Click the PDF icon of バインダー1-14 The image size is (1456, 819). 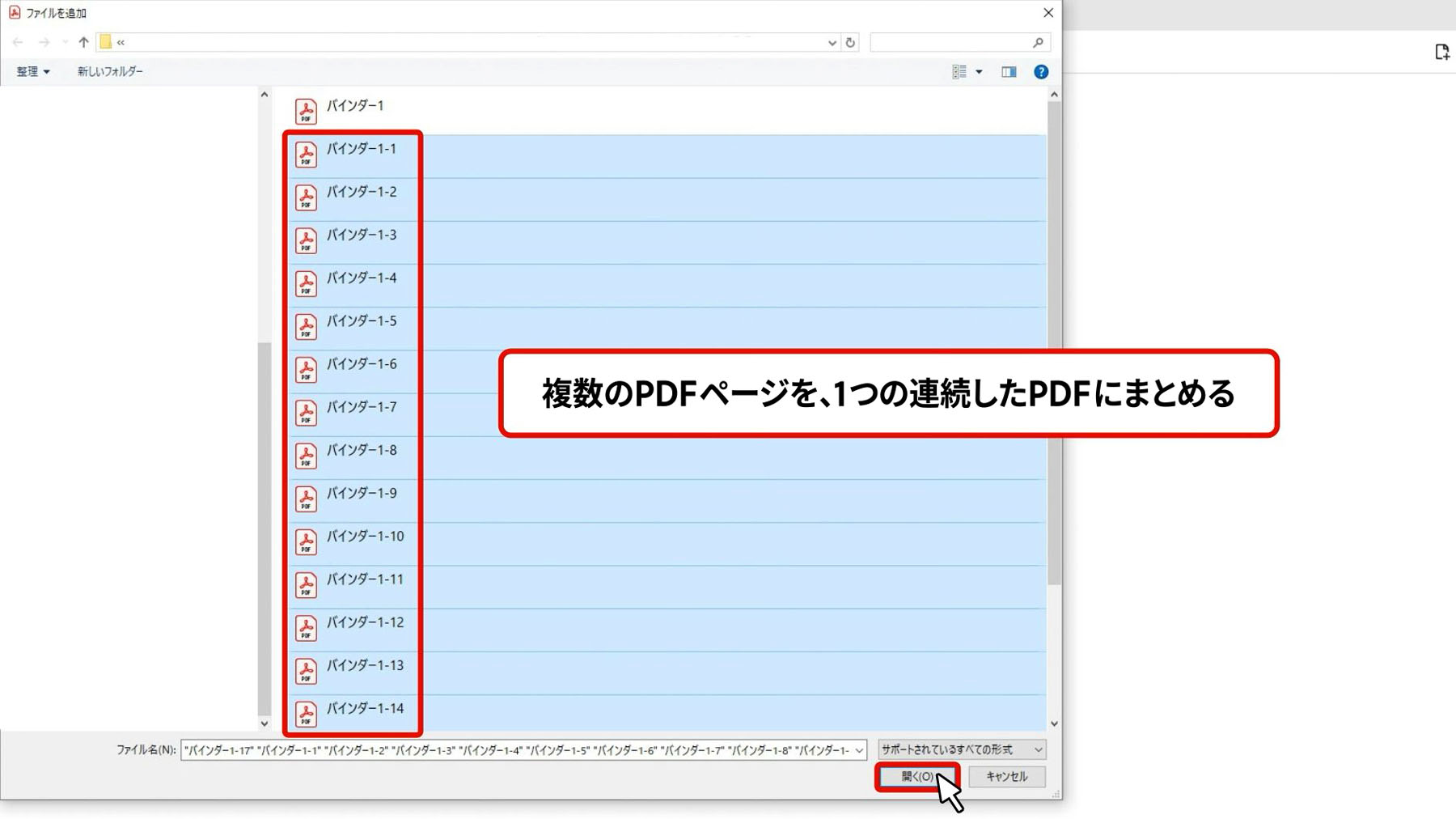[x=306, y=713]
